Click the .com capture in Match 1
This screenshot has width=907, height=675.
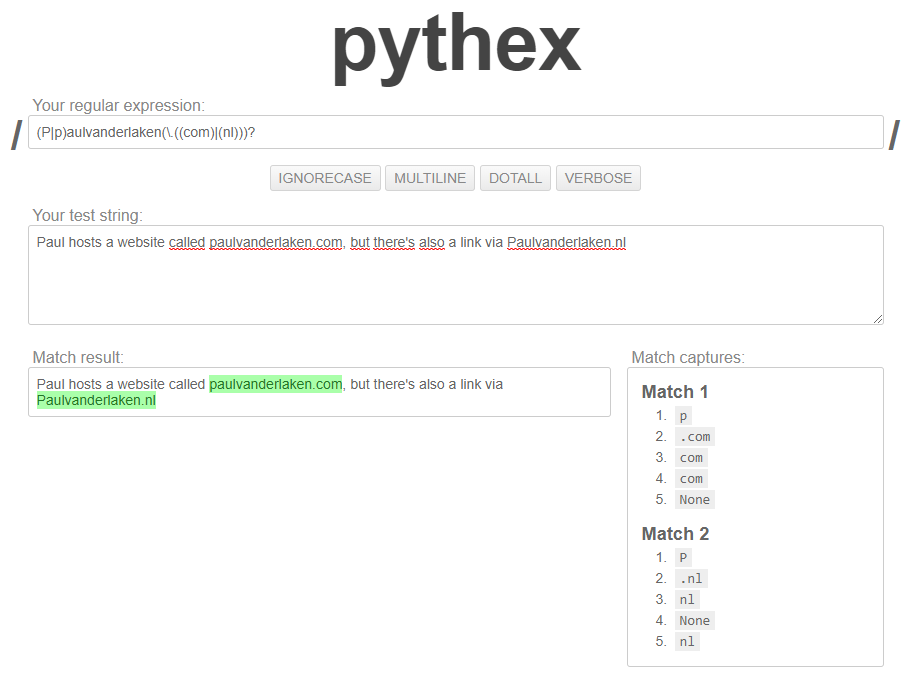tap(694, 437)
